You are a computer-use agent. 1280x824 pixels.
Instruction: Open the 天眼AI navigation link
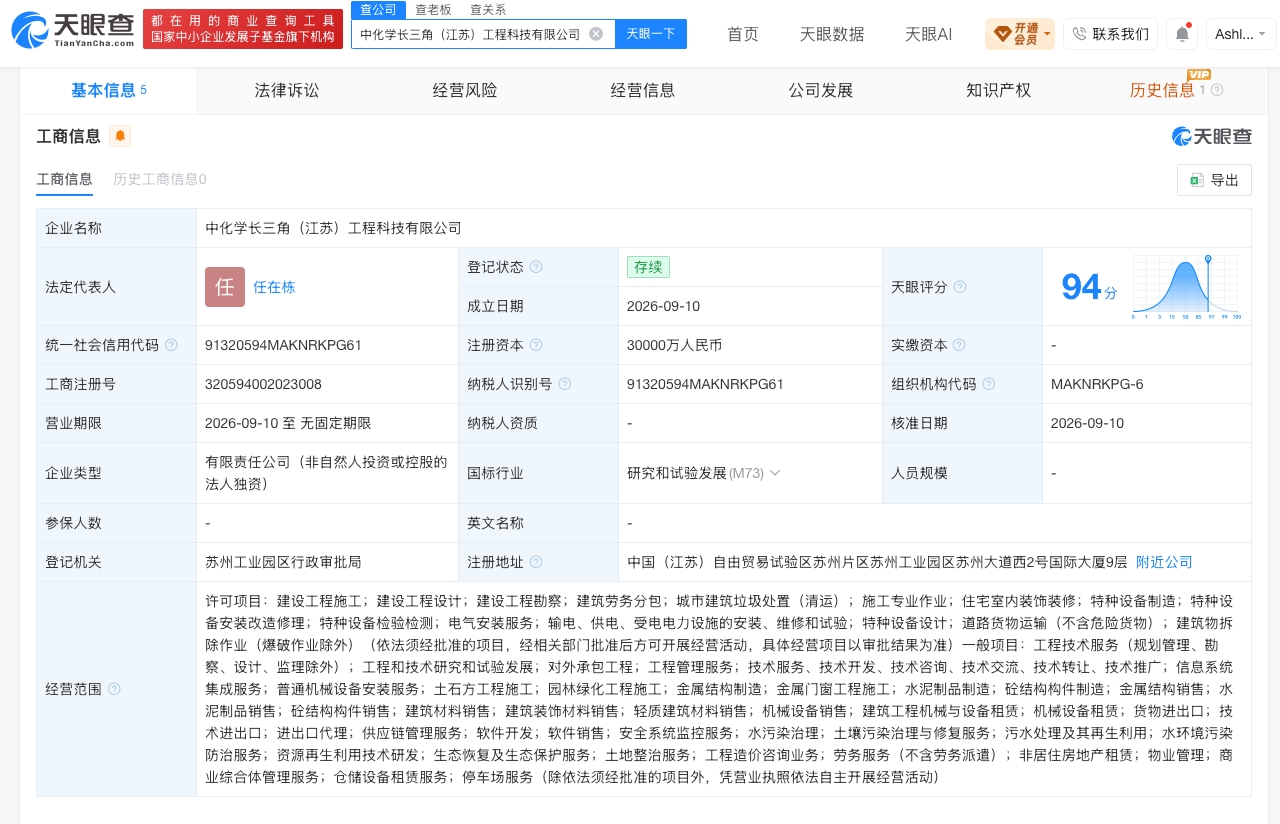[928, 34]
